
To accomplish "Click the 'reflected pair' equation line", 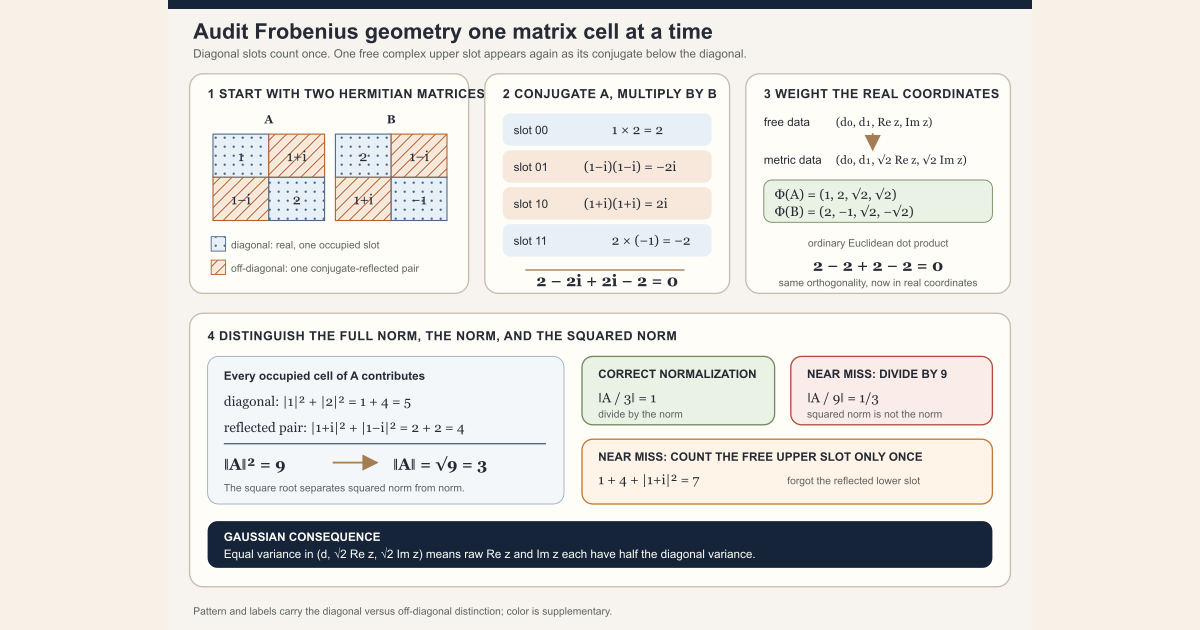I will point(344,428).
